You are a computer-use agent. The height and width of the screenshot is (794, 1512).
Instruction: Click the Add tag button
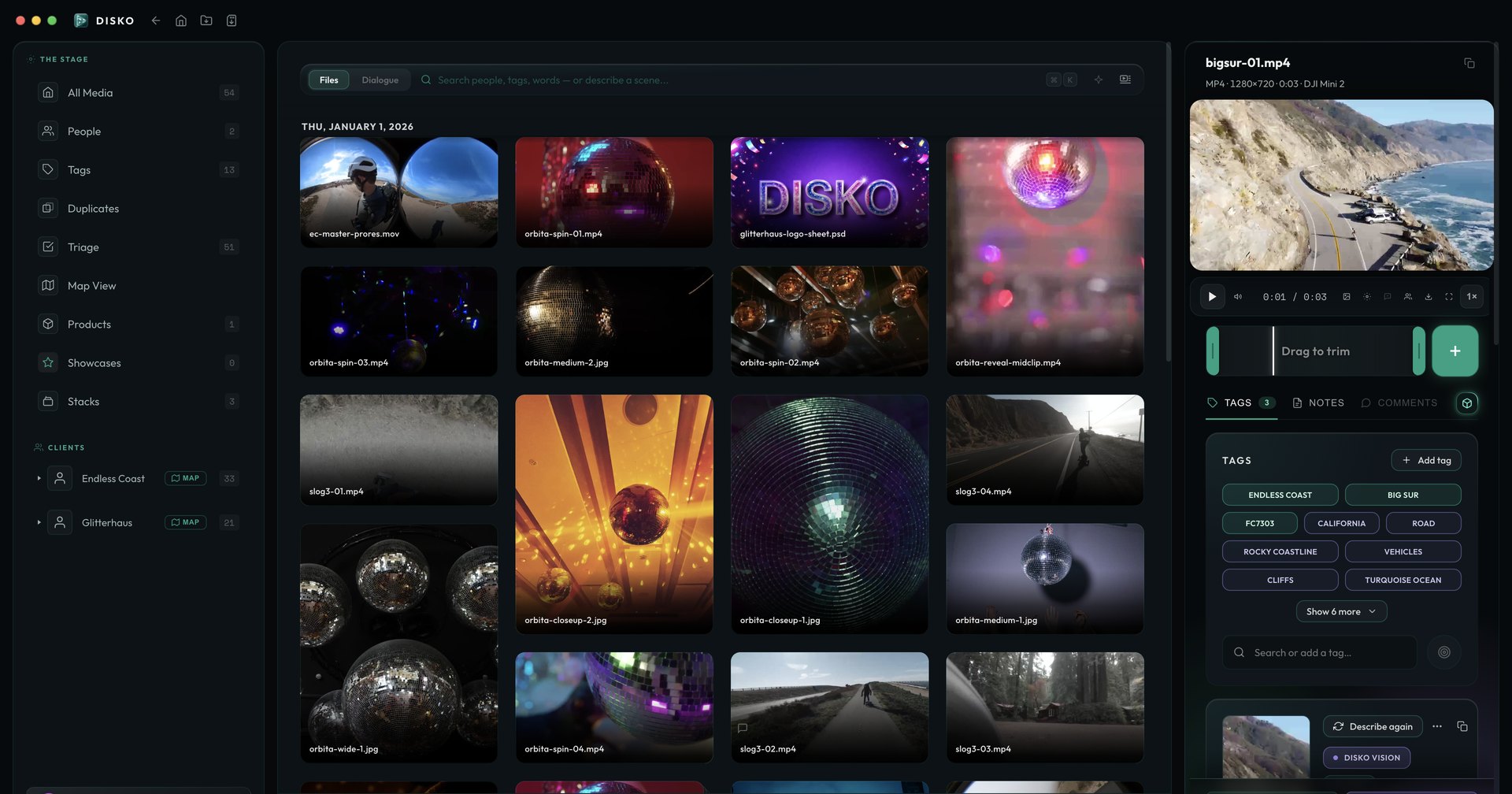click(x=1426, y=460)
